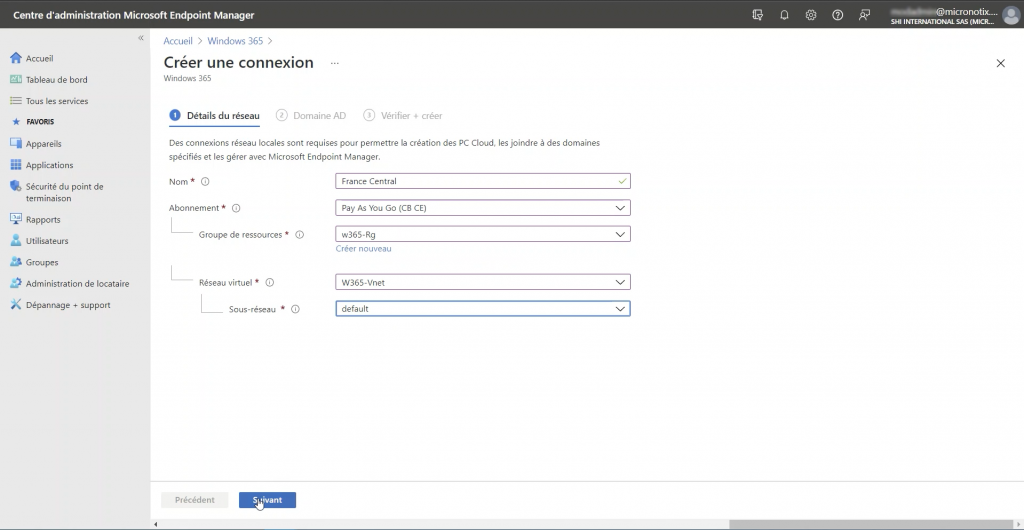1024x530 pixels.
Task: Select the Détails du réseau step tab
Action: click(214, 116)
